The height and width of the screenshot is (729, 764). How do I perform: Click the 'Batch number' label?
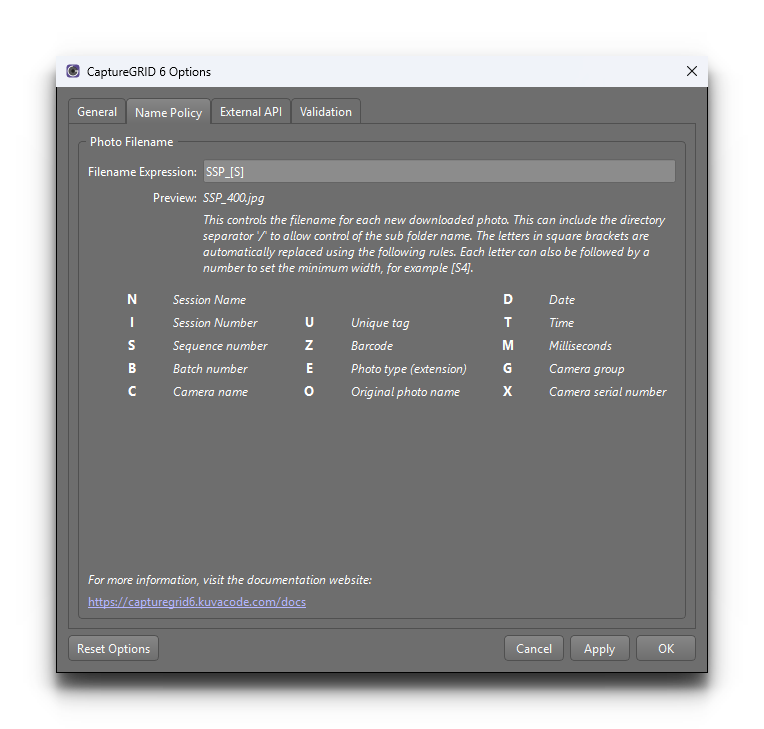[210, 369]
